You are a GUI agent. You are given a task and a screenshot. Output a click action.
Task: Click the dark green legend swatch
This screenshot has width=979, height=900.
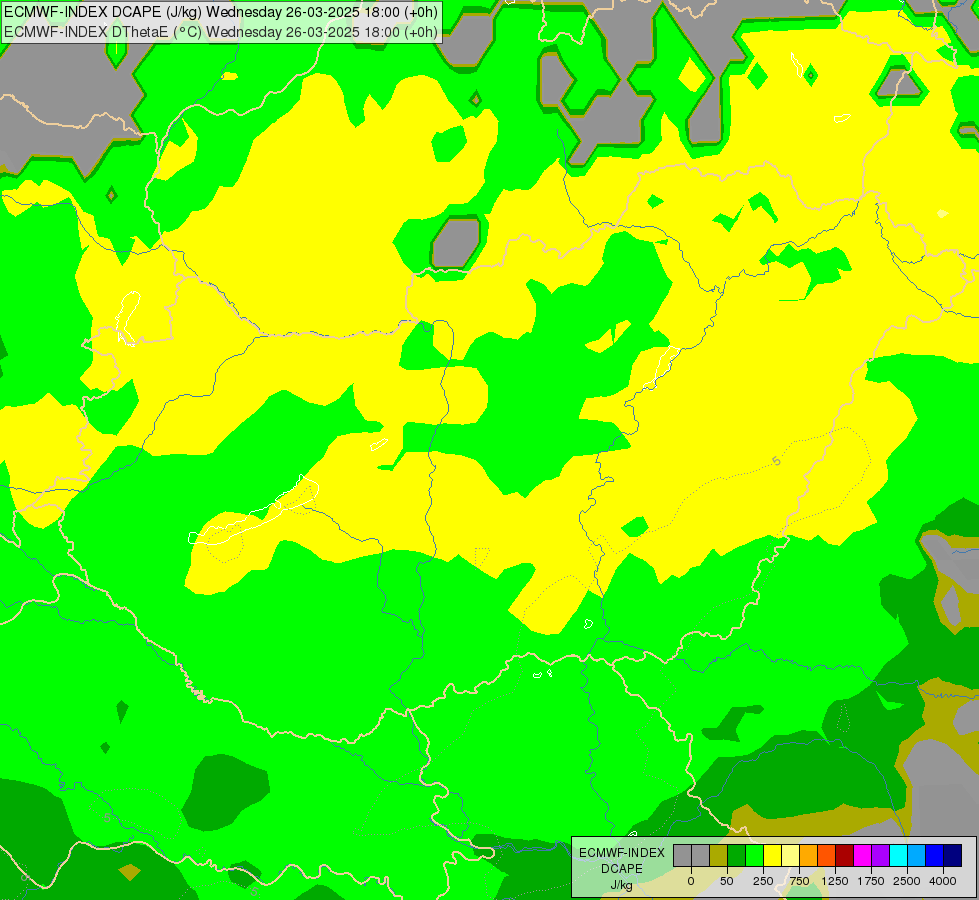point(737,855)
